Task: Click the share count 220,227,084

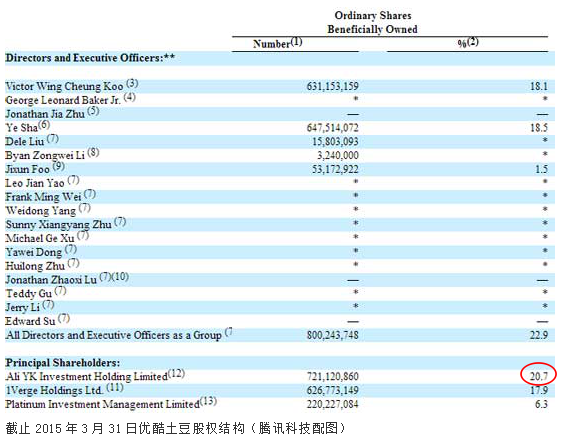Action: (x=332, y=404)
